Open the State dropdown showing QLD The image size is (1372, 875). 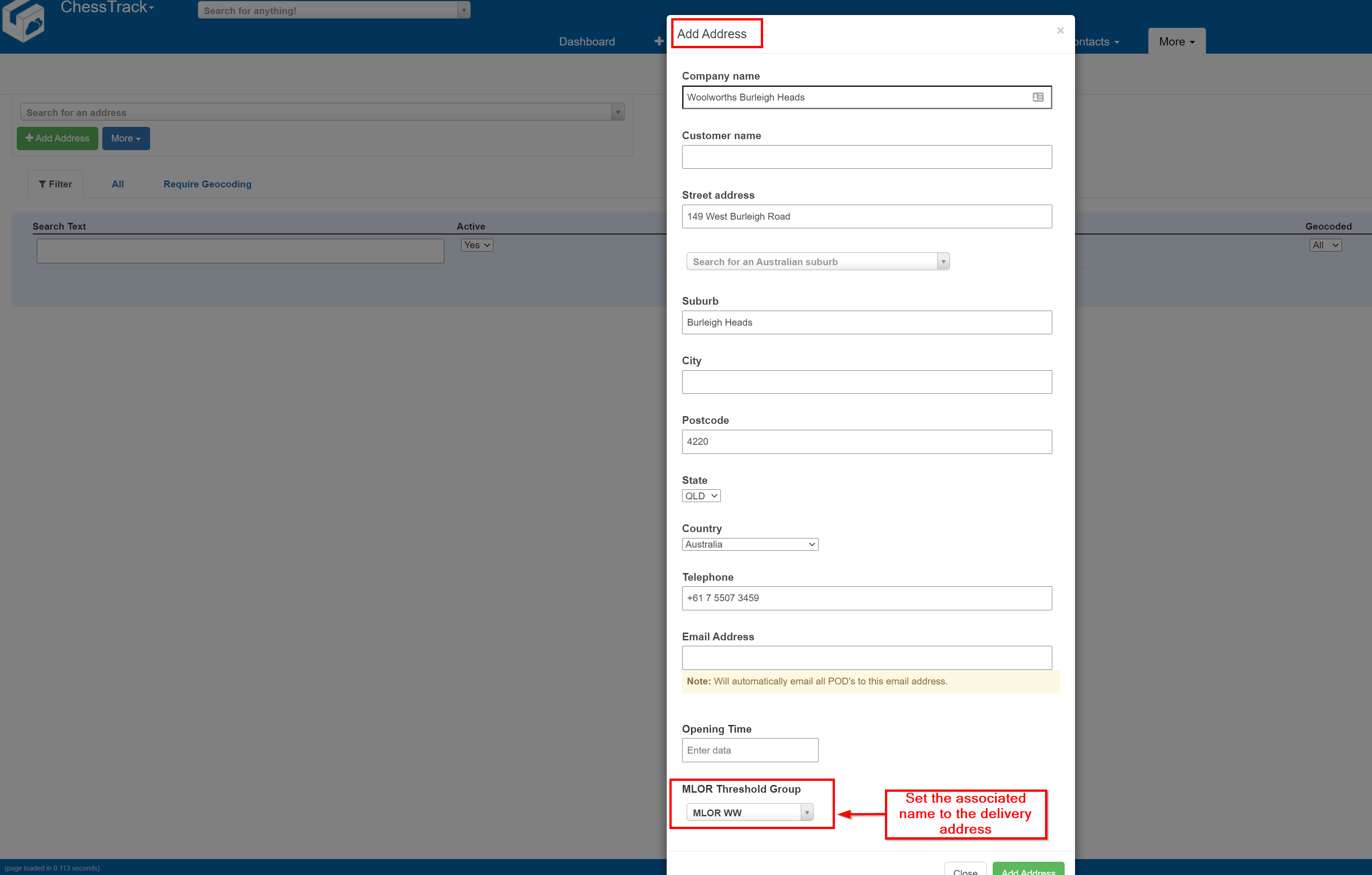701,495
